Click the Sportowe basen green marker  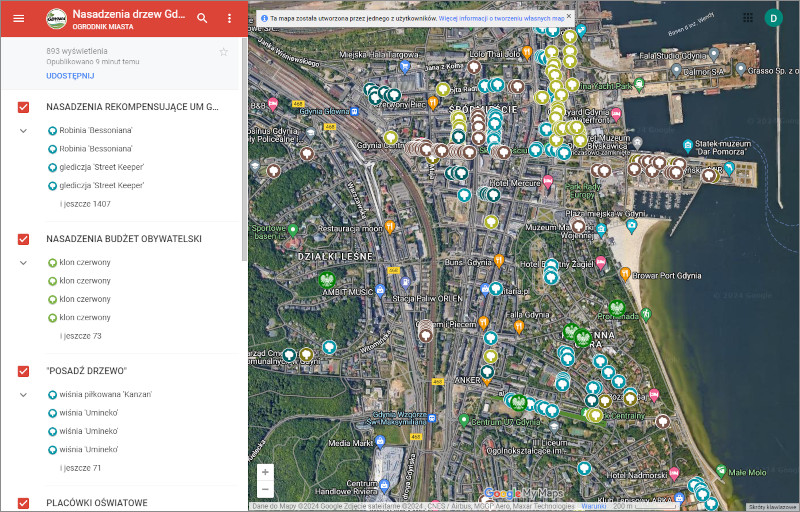293,230
